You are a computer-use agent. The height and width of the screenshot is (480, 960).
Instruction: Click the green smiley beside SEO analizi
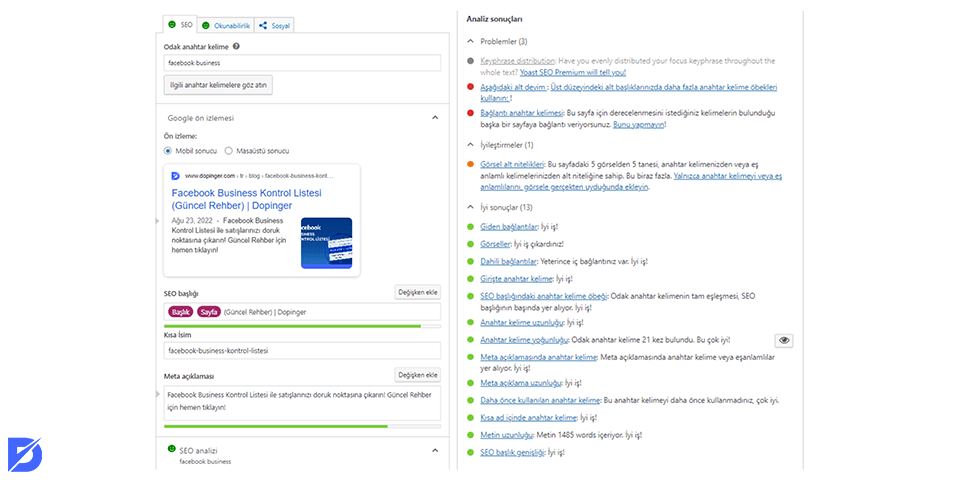click(171, 449)
